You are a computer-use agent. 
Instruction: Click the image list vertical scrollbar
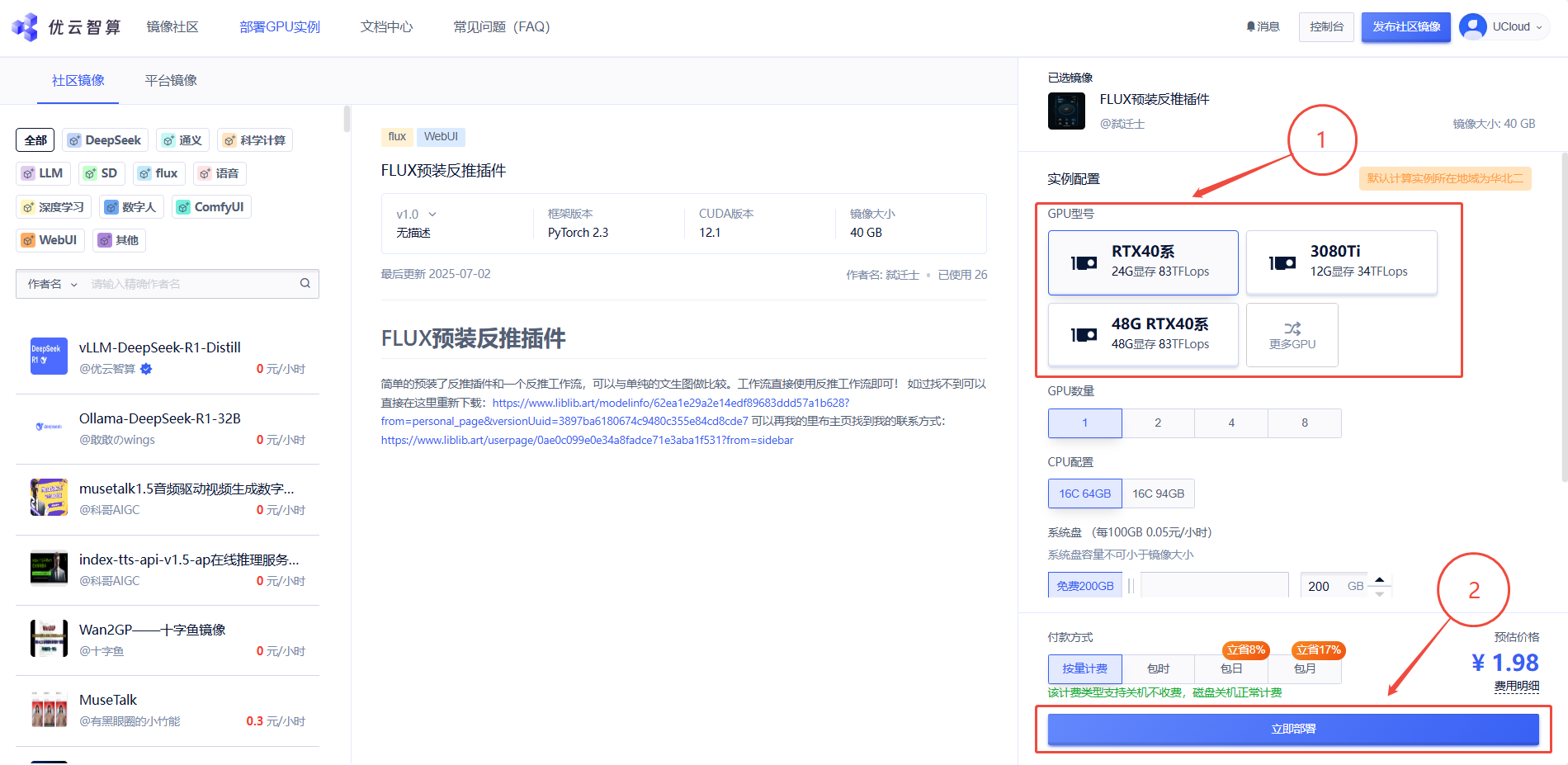(x=347, y=119)
